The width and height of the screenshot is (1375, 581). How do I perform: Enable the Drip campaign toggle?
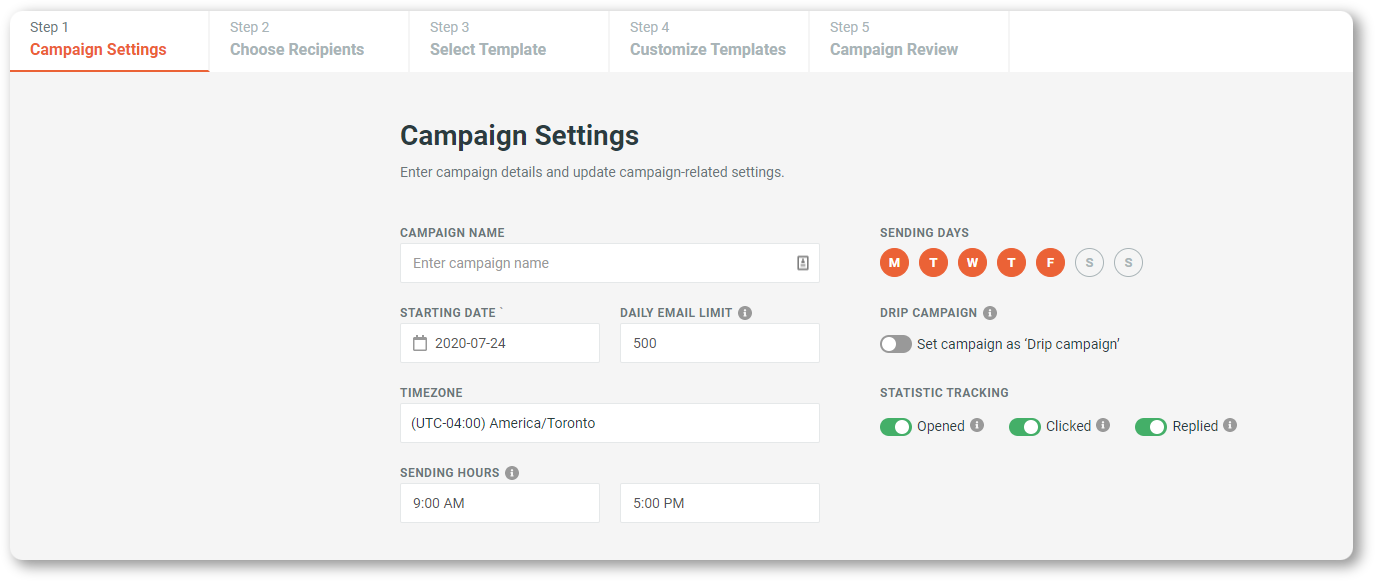coord(896,344)
